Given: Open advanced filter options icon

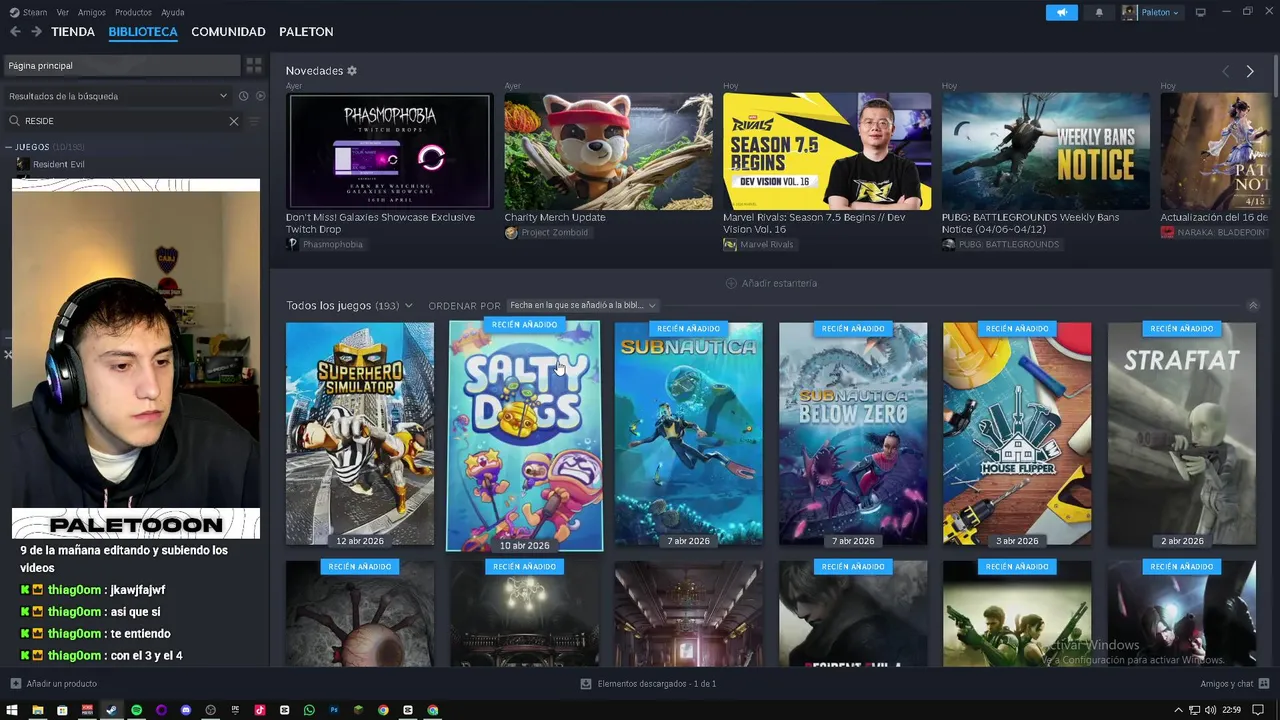Looking at the screenshot, I should coord(254,121).
